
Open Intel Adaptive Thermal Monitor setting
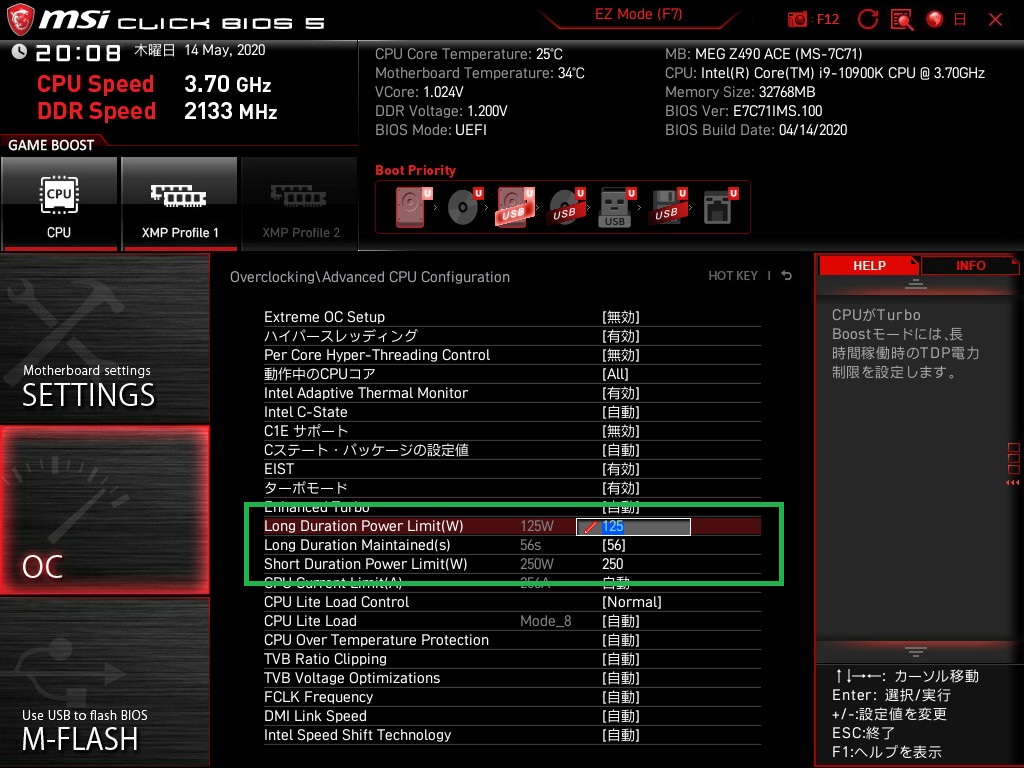512,393
